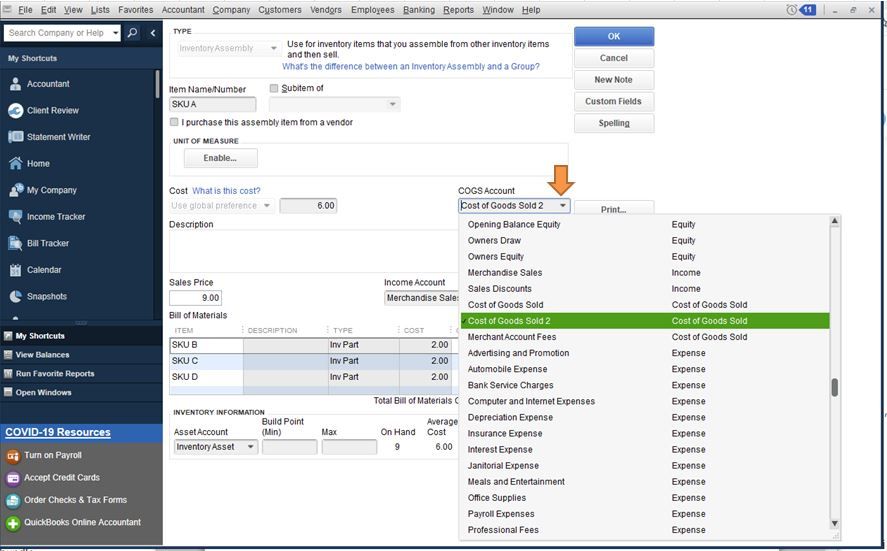Open the Income Account dropdown
The image size is (887, 551).
[422, 298]
